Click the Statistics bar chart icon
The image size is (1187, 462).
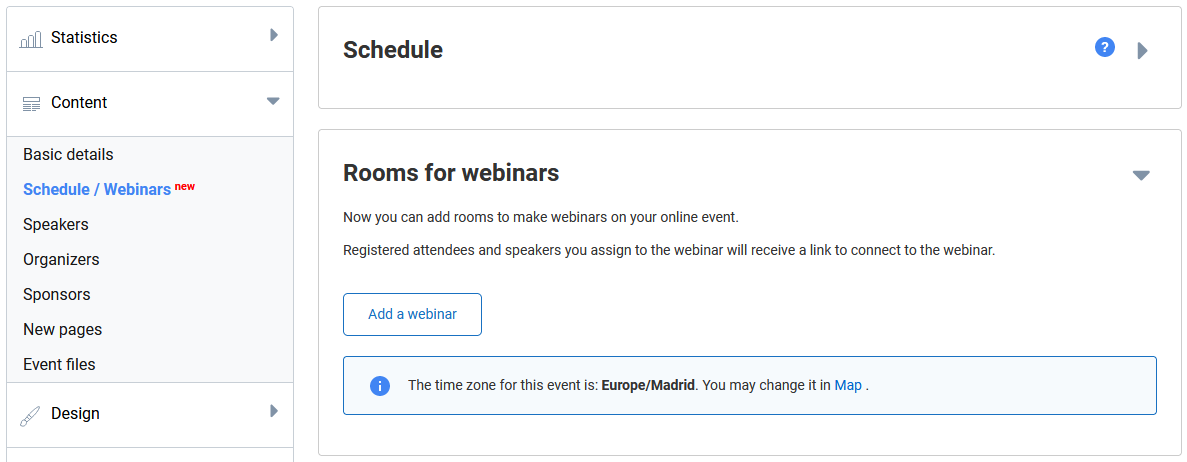31,39
